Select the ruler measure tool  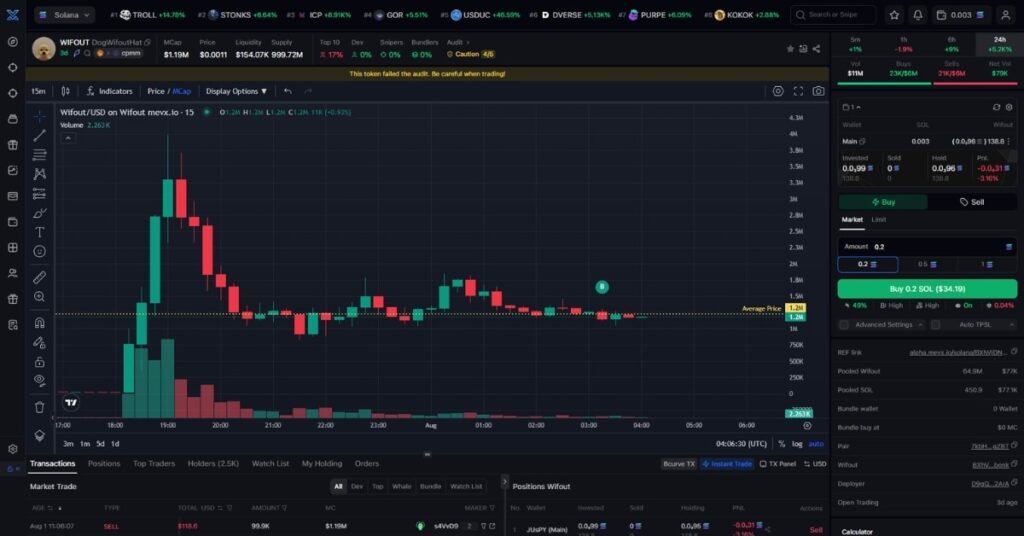point(40,277)
